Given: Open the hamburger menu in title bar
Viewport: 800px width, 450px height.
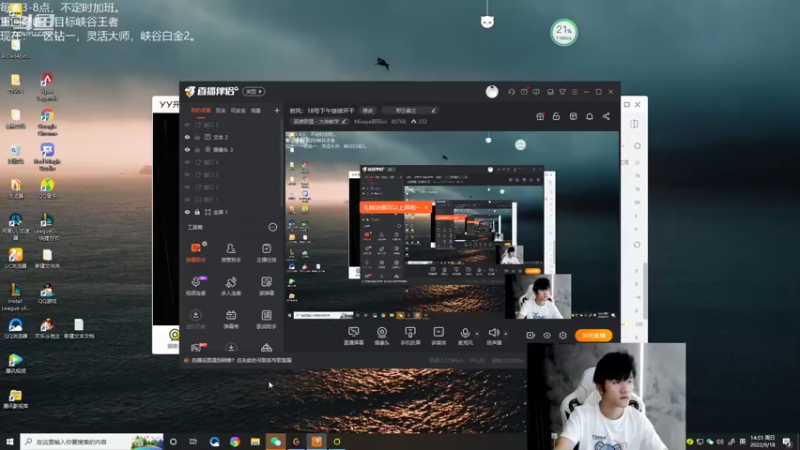Looking at the screenshot, I should pyautogui.click(x=574, y=92).
